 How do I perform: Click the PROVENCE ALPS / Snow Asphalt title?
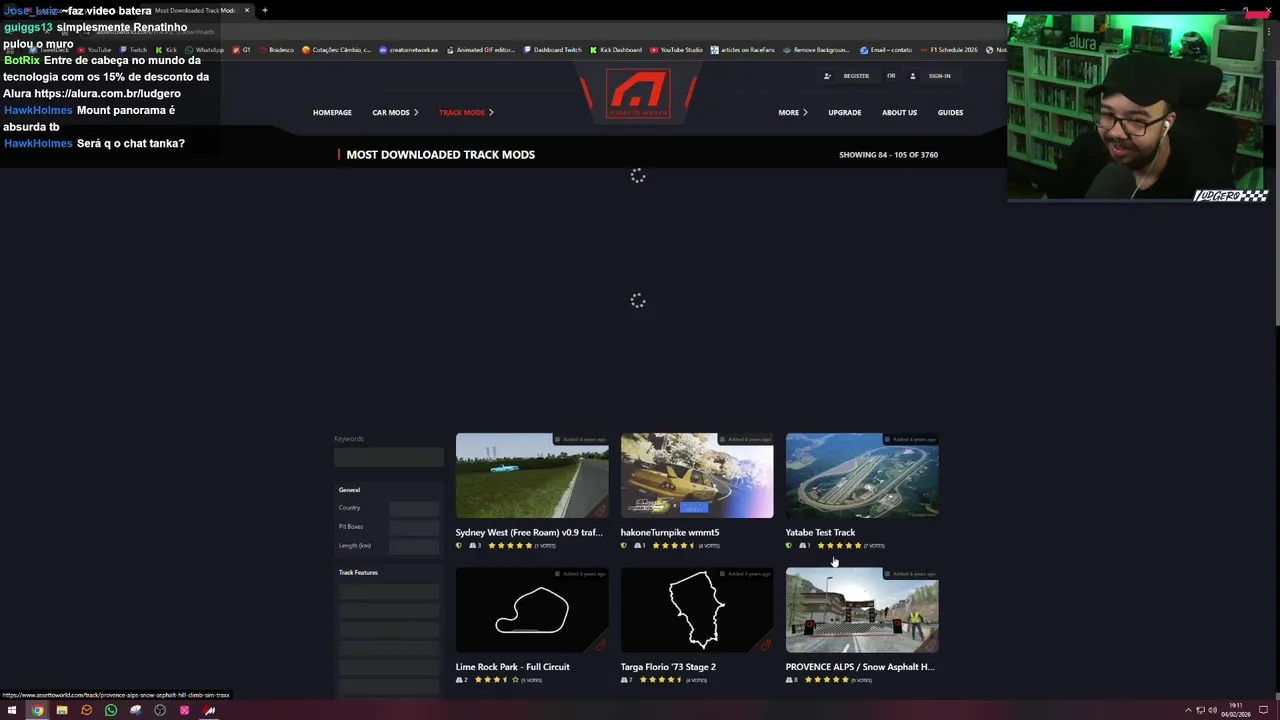coord(860,667)
